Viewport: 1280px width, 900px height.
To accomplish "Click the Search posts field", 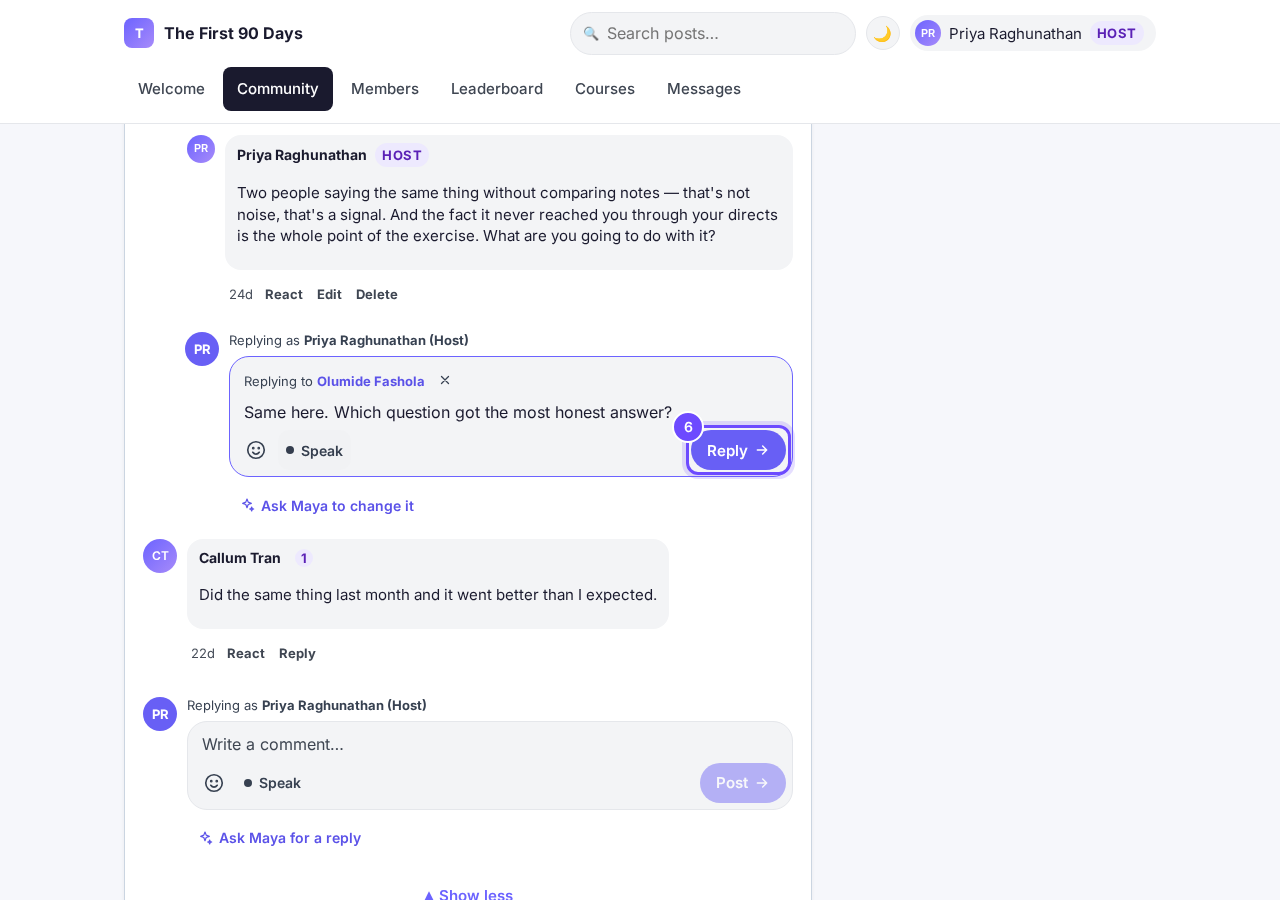I will tap(713, 33).
